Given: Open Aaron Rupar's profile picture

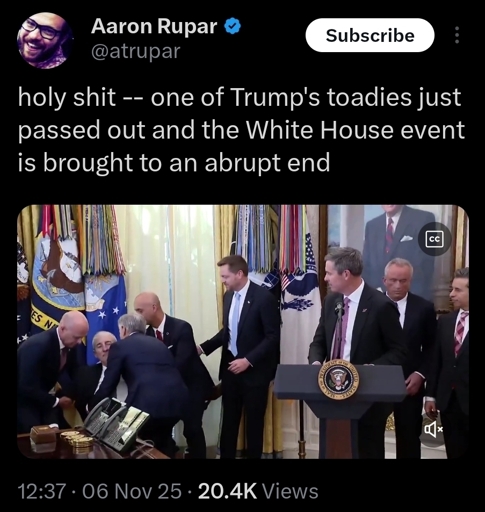Looking at the screenshot, I should tap(44, 41).
